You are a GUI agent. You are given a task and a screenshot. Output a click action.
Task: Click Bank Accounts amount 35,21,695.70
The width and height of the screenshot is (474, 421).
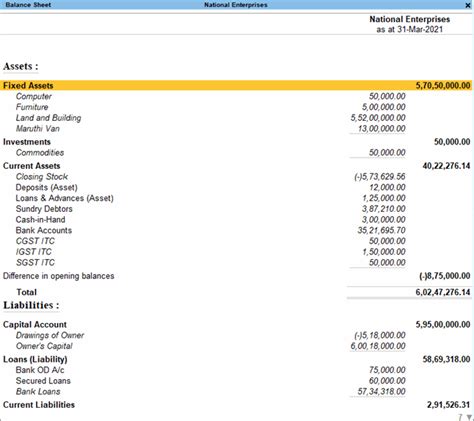(382, 230)
